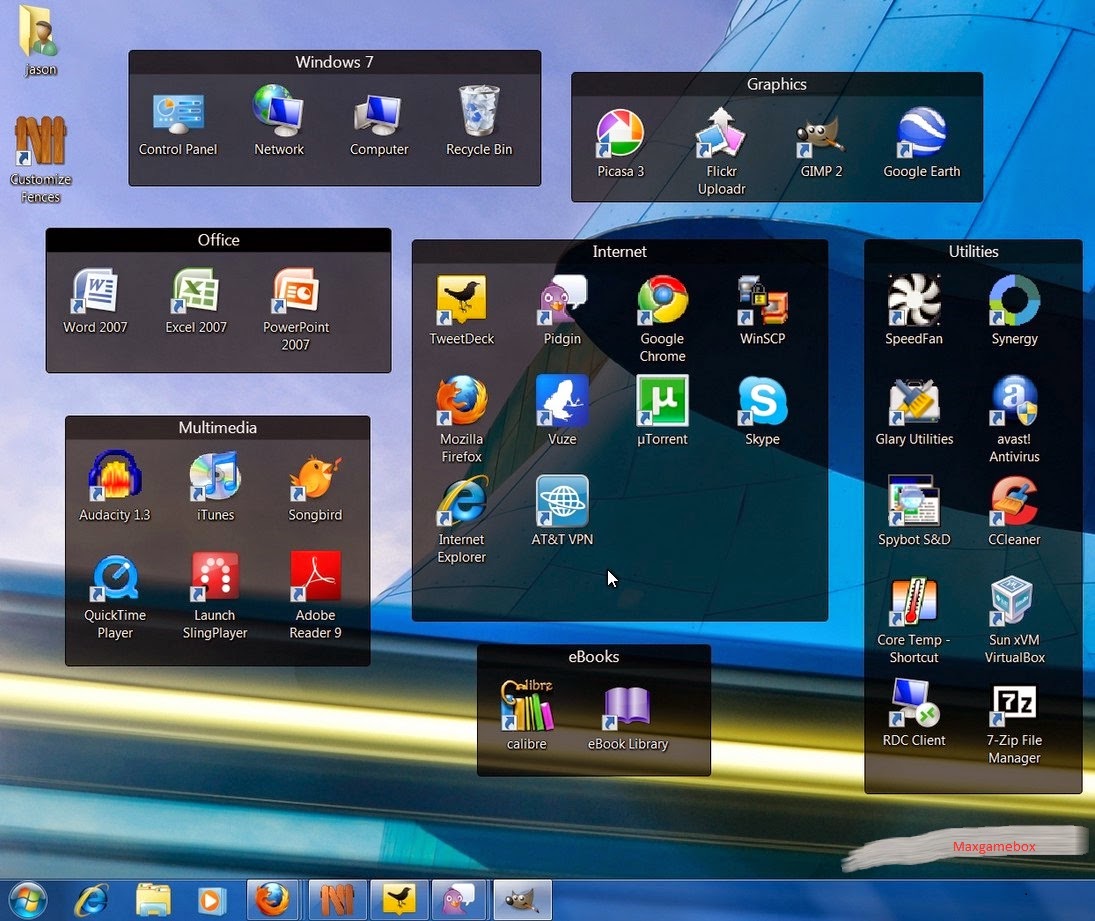Screen dimensions: 1095x921
Task: Open Windows Explorer folder in taskbar
Action: (x=153, y=901)
